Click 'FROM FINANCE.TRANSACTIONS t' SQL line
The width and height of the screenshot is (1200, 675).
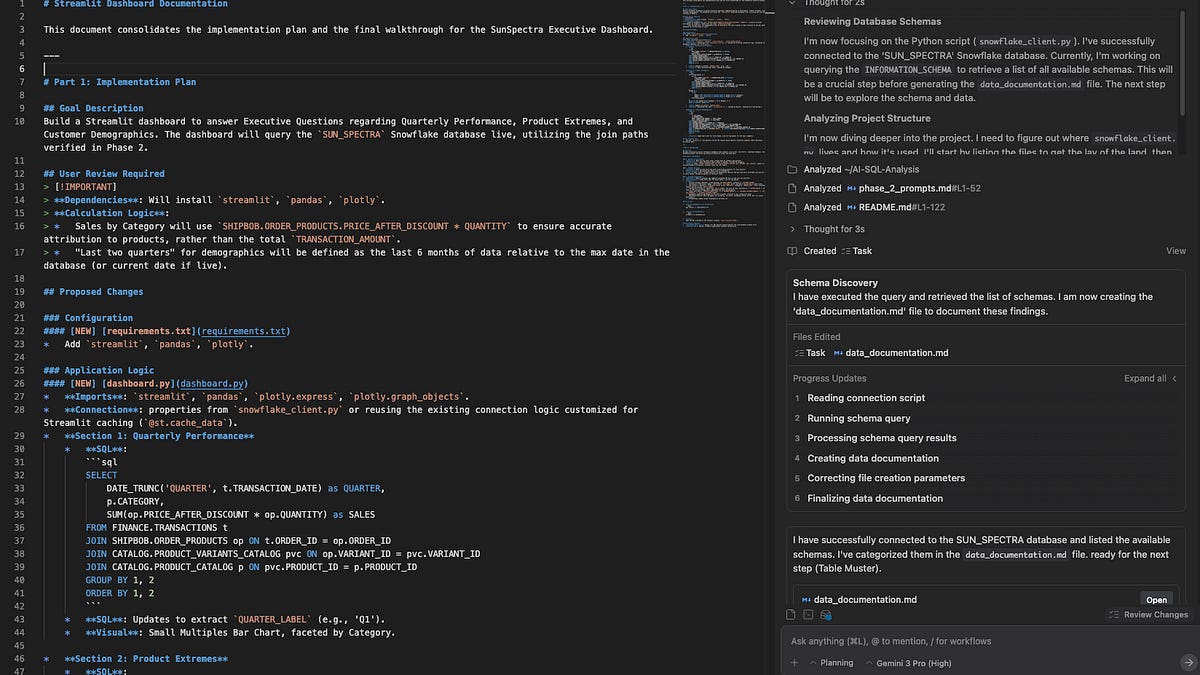157,527
